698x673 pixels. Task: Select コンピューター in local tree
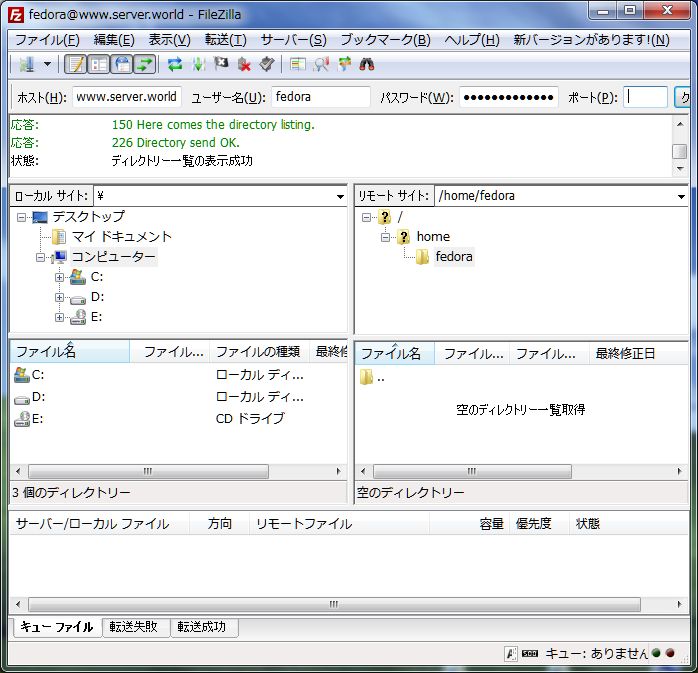[x=114, y=257]
